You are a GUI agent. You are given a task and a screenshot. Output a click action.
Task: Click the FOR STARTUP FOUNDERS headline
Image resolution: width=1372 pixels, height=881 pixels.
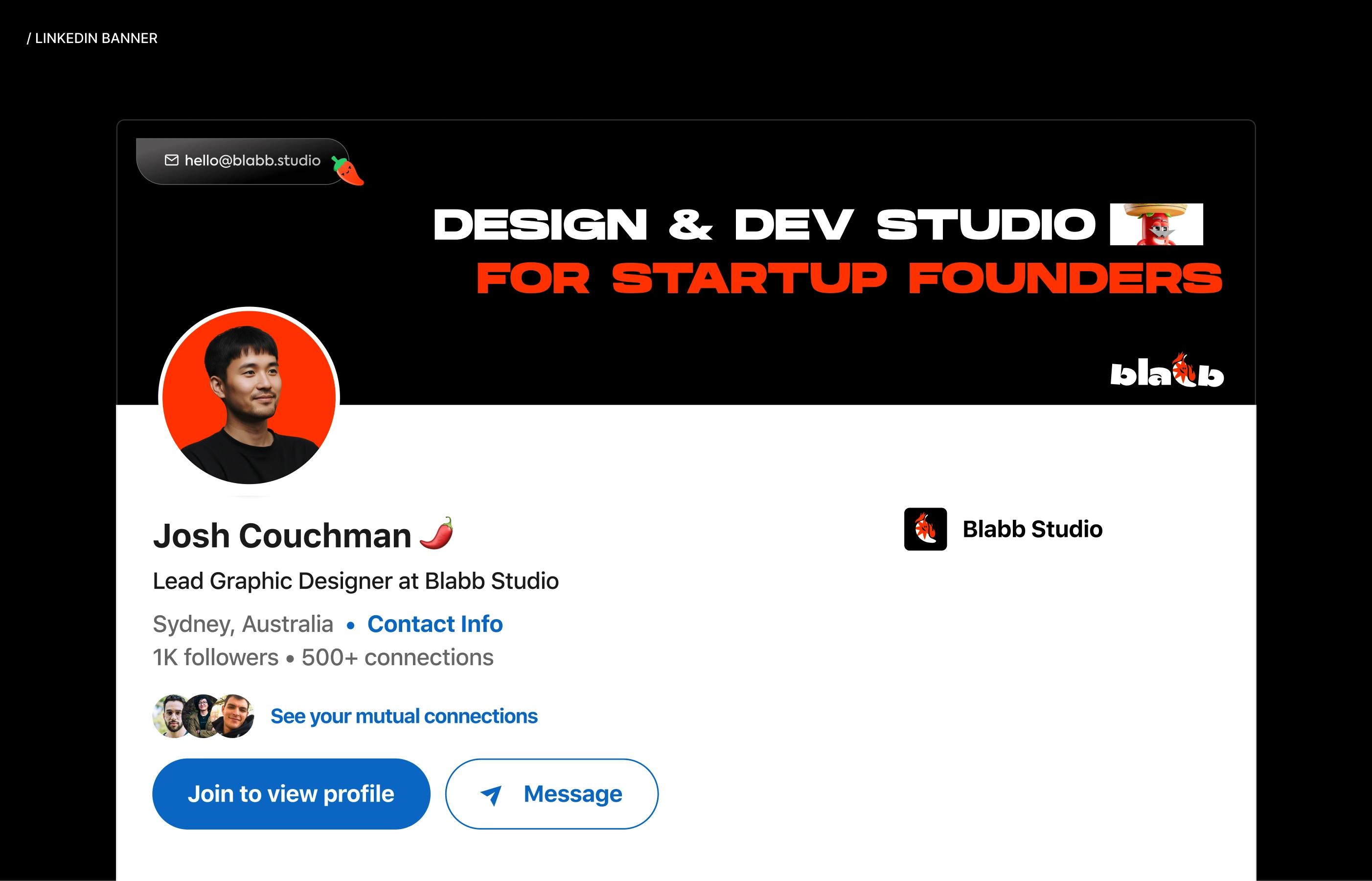[x=849, y=278]
